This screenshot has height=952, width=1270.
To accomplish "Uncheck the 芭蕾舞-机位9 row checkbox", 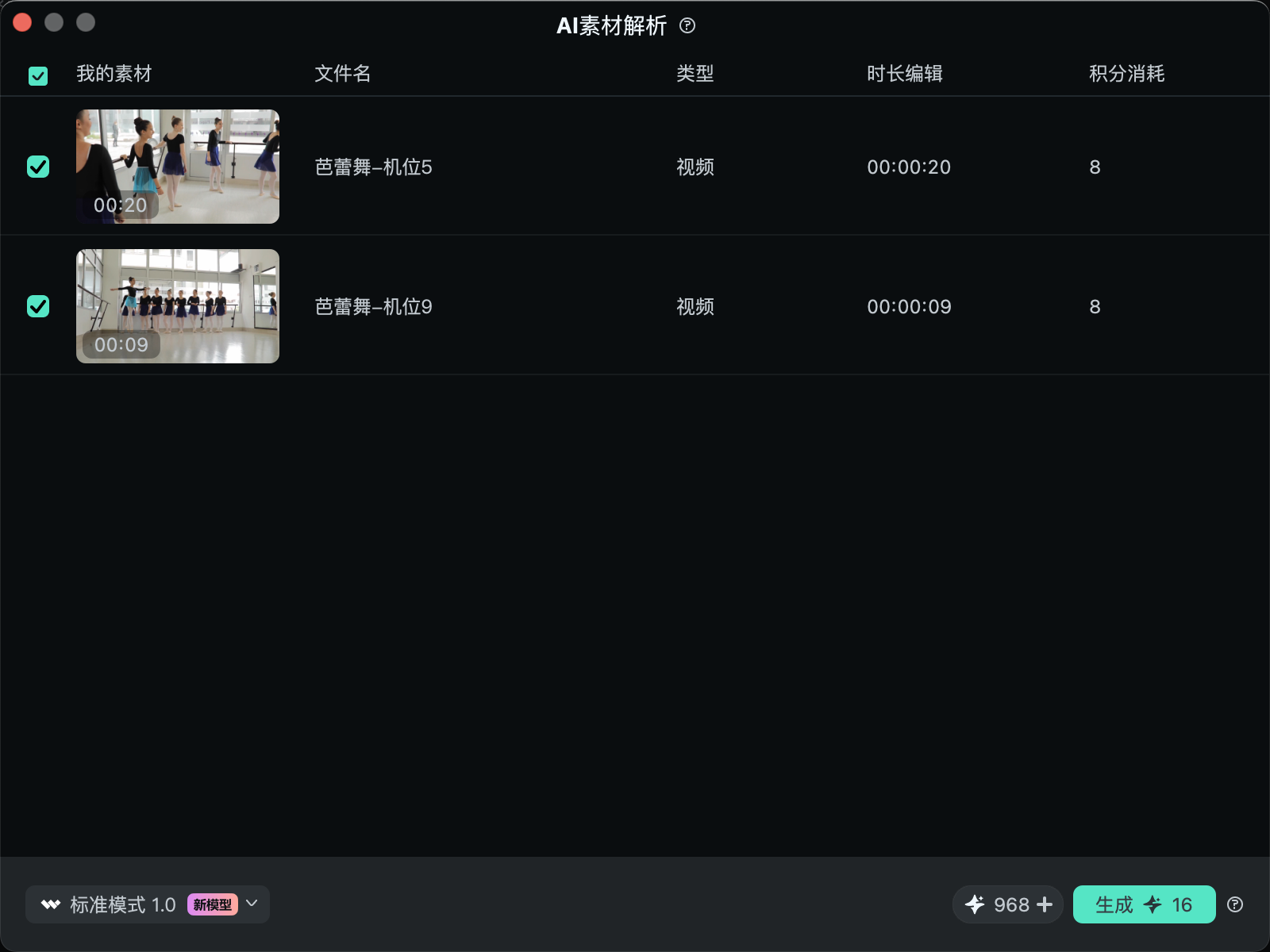I will click(x=38, y=306).
